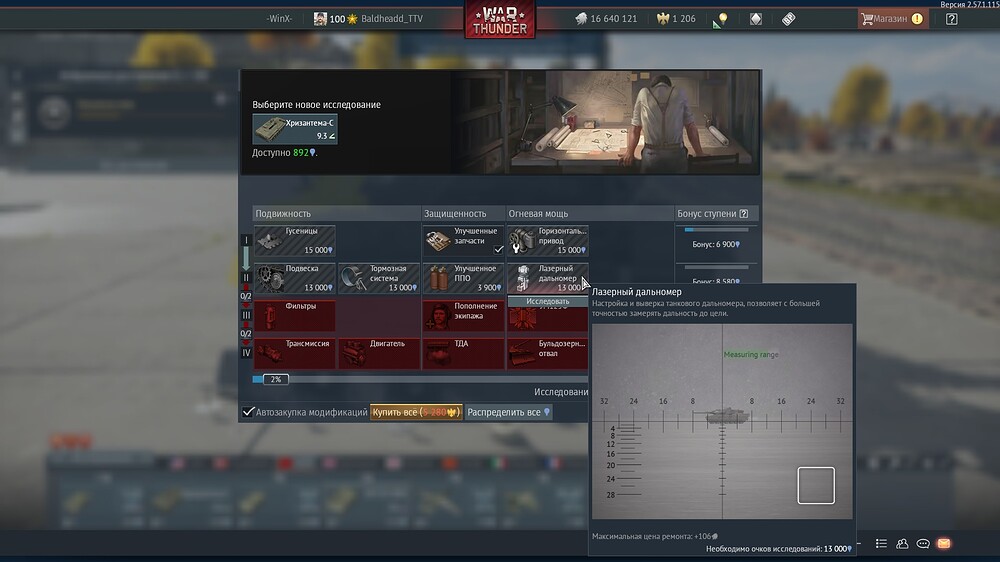1000x562 pixels.
Task: Click the Доступно 892 research points text
Action: coord(284,152)
